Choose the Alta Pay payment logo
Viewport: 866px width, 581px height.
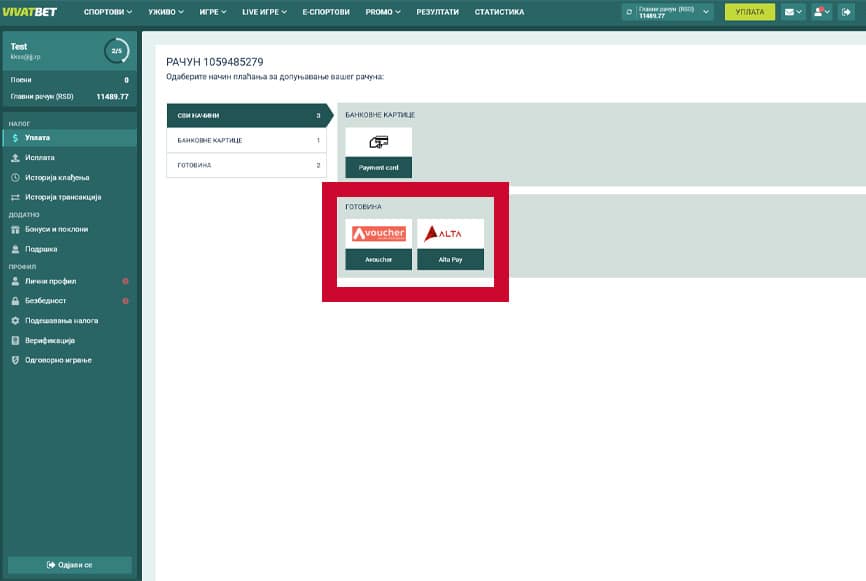point(450,234)
